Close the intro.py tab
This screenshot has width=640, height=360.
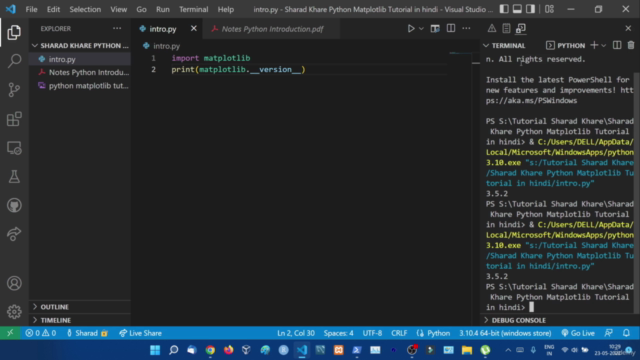(x=193, y=29)
